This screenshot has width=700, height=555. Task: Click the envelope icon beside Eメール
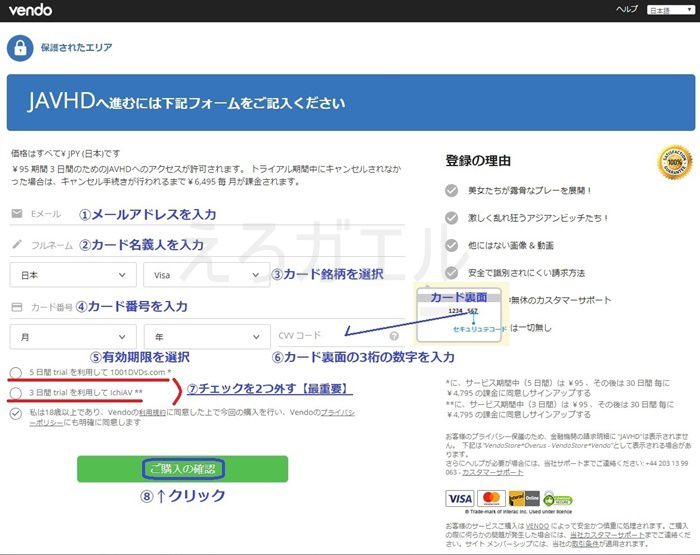(17, 213)
